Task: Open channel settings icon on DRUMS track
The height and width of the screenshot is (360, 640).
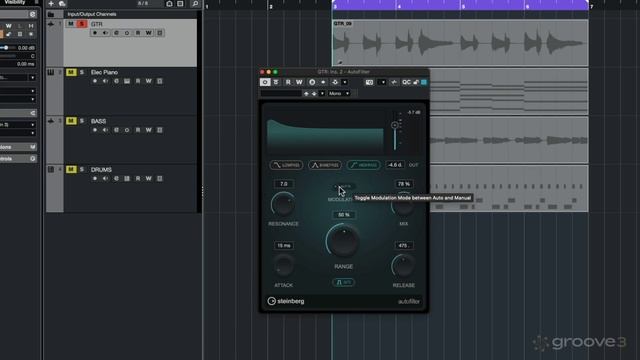Action: pyautogui.click(x=116, y=178)
